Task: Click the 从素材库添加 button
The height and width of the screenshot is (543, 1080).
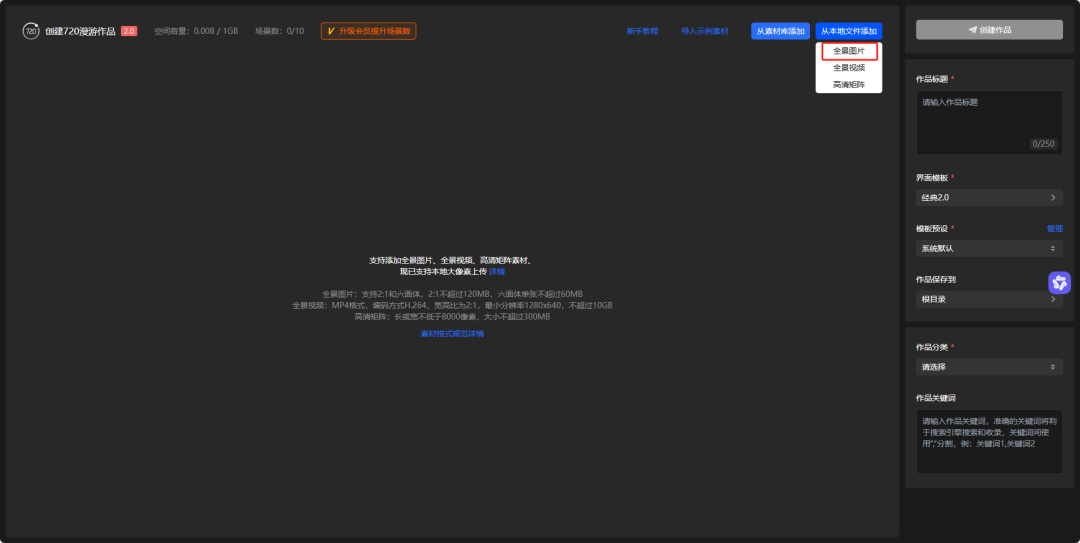Action: [x=780, y=31]
